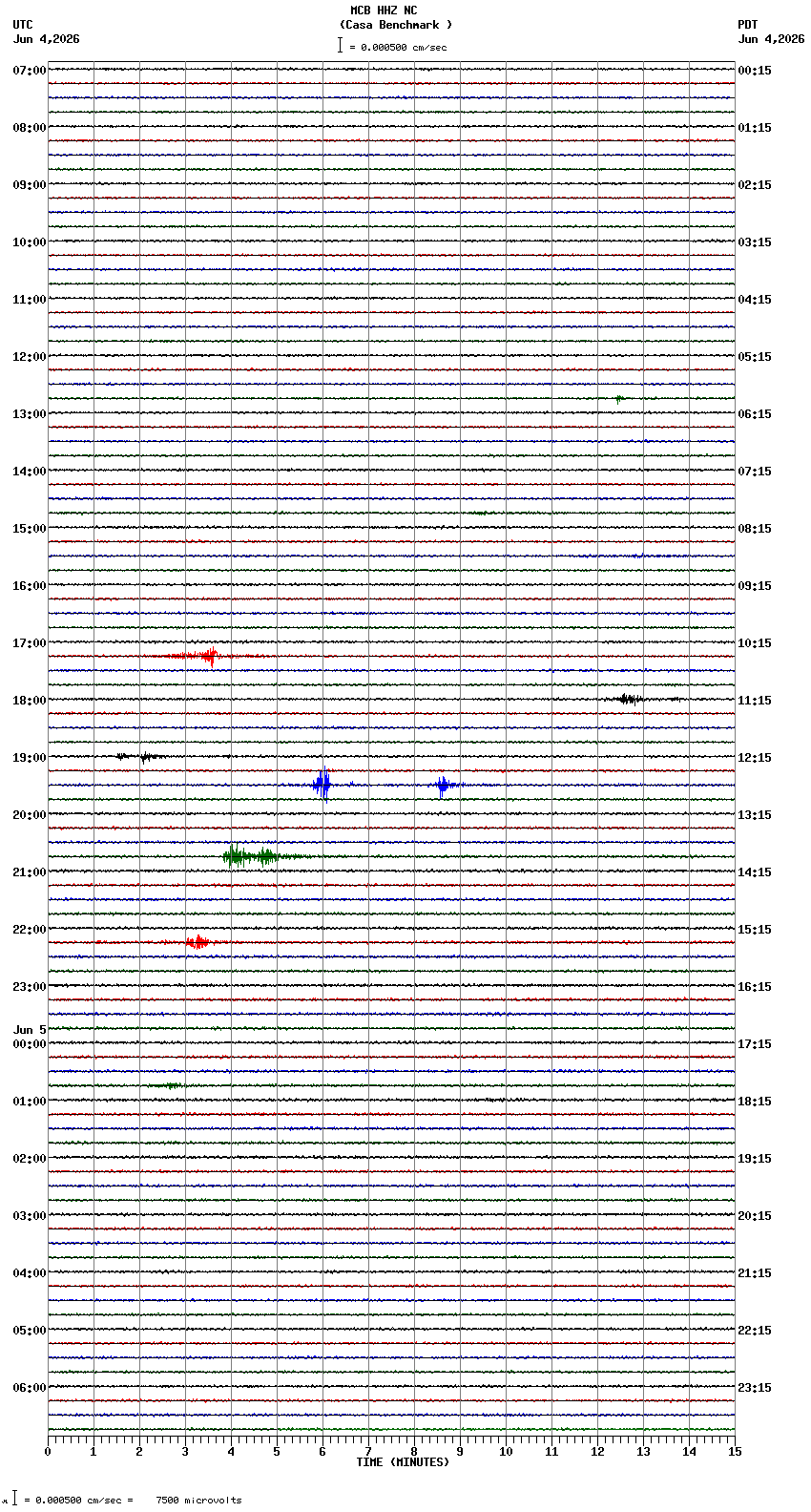811x1512 pixels.
Task: Click the station title MCB HHZ NC
Action: coord(384,10)
